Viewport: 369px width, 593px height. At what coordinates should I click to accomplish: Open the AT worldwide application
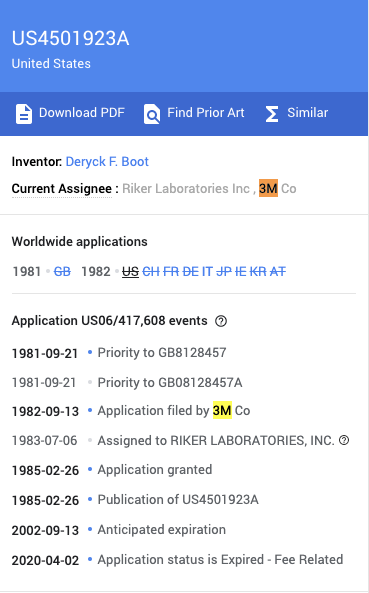click(x=278, y=272)
